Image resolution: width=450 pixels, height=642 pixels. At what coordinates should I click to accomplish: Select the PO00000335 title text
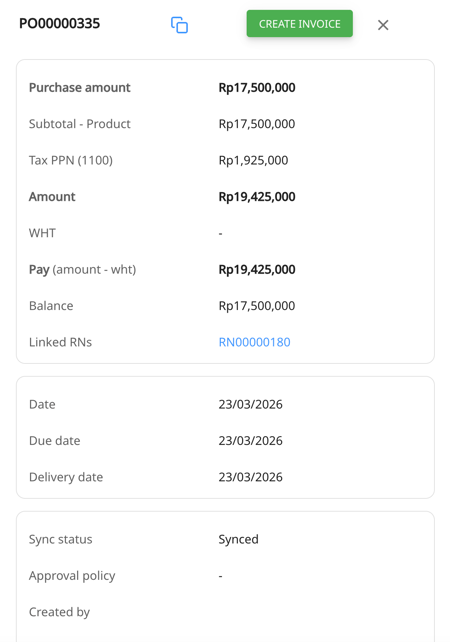pos(59,23)
